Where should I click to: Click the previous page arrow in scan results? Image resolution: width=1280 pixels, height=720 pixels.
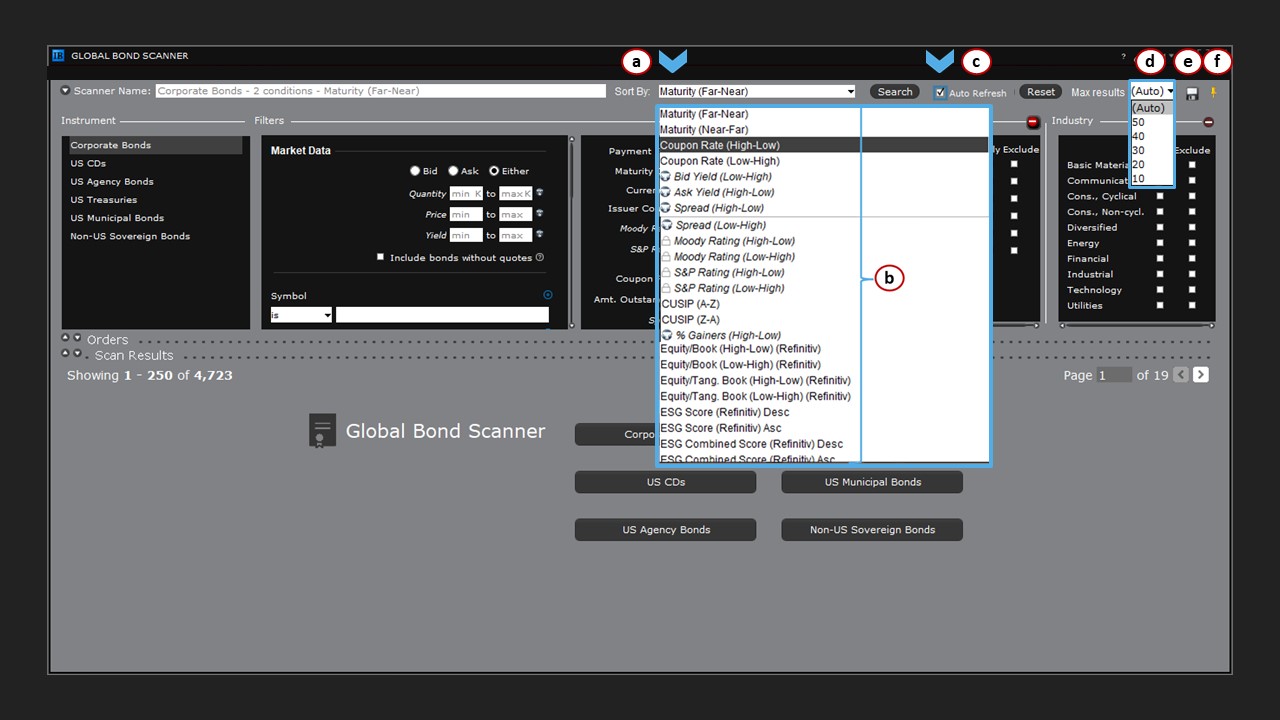coord(1181,375)
